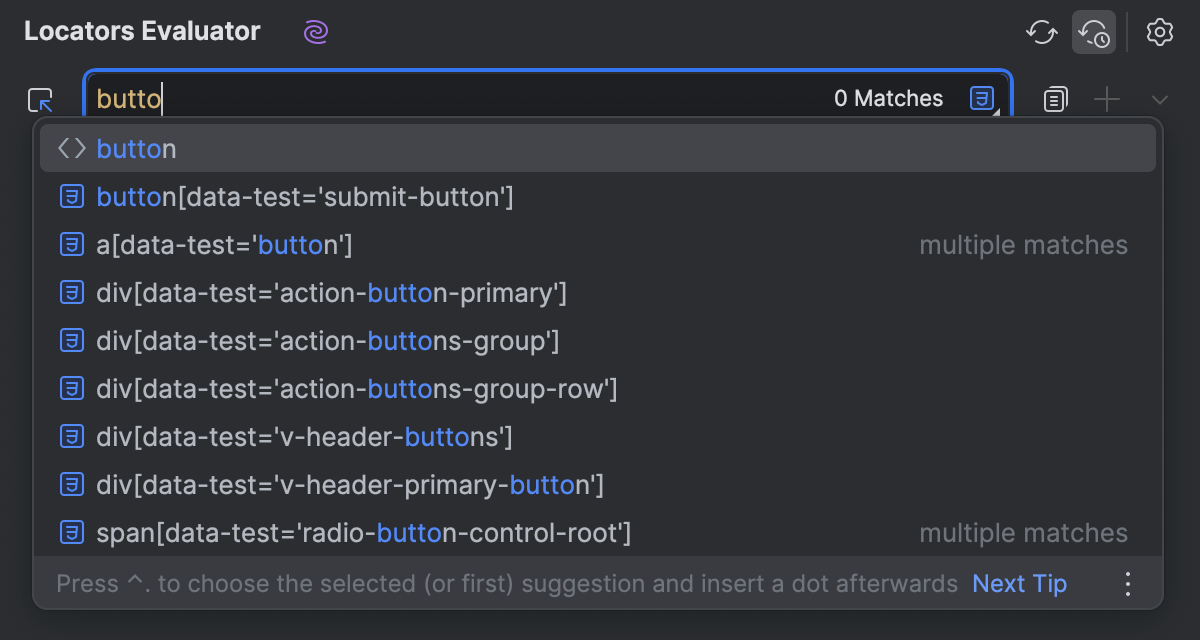
Task: Click the Next Tip link
Action: [x=1019, y=583]
